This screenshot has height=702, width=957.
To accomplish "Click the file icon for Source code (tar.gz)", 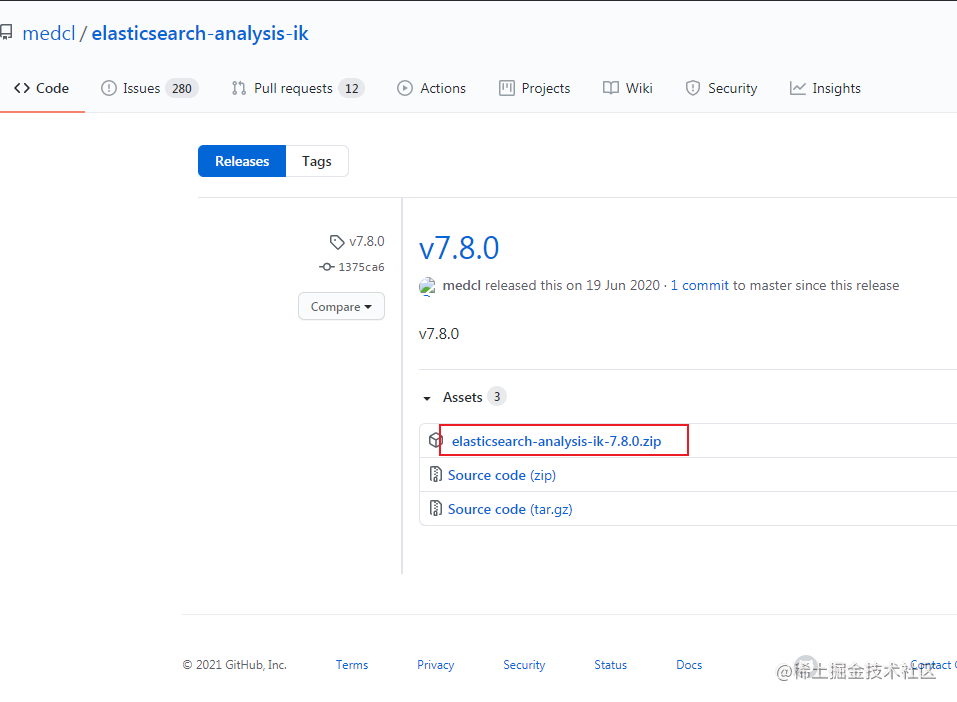I will pos(436,508).
